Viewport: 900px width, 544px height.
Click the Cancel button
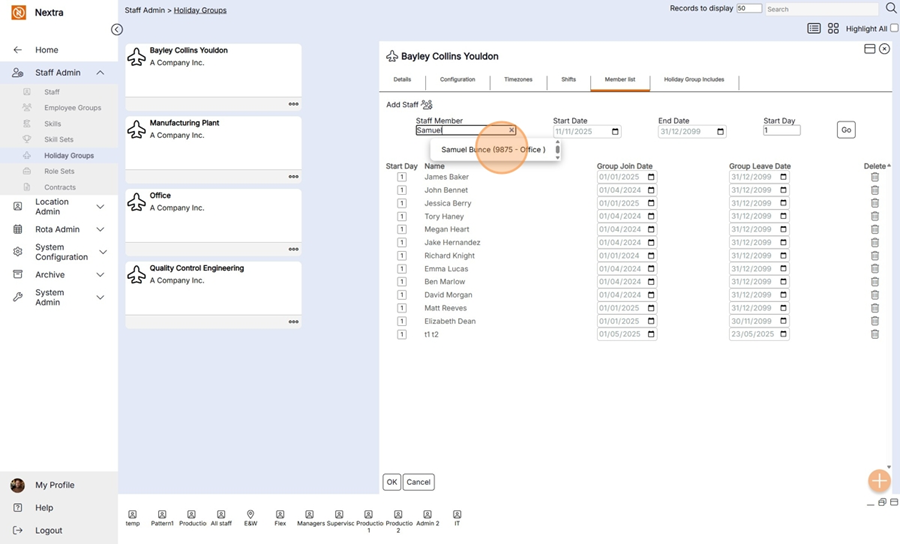pos(418,482)
